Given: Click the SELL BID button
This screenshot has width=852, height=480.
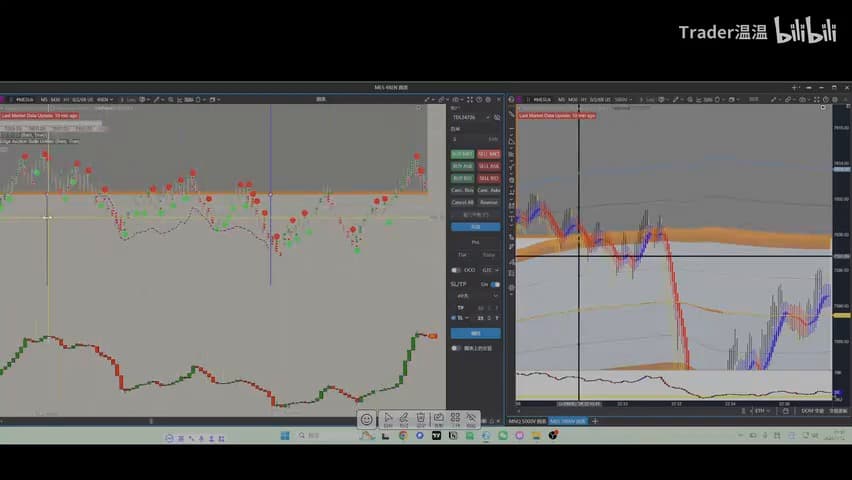Looking at the screenshot, I should (x=488, y=178).
